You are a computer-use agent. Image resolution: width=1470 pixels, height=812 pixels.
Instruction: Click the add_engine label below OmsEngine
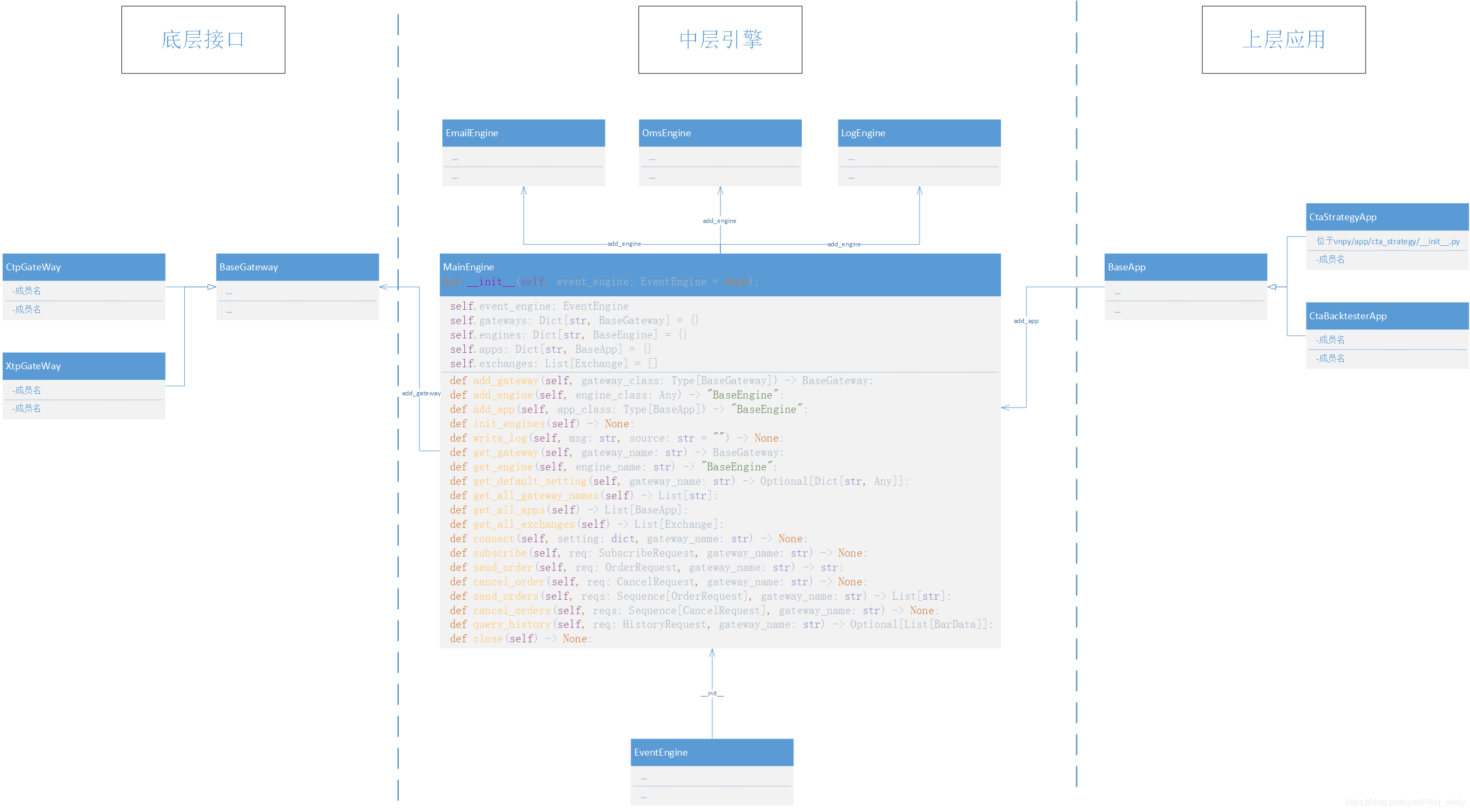(x=720, y=221)
